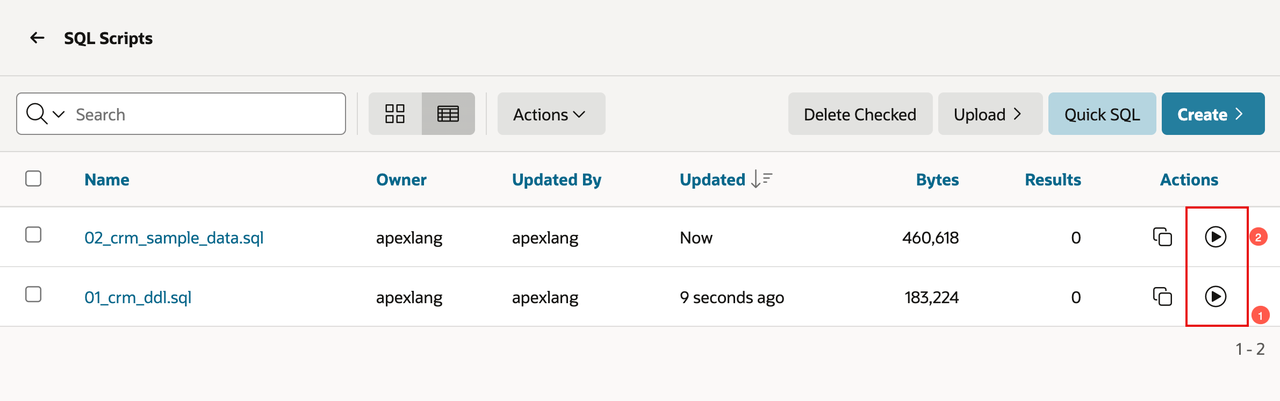Go back using the left arrow icon
Screen dimensions: 1280x401
point(37,38)
